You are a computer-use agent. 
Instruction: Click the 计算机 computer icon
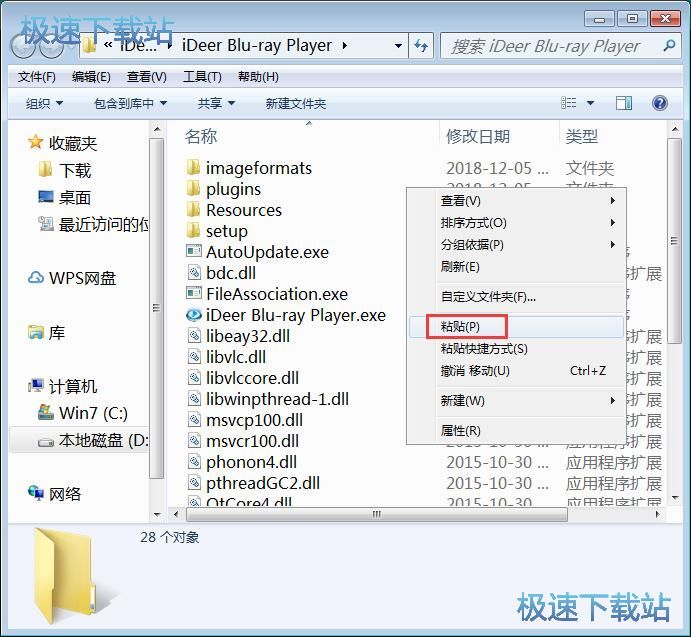tap(36, 386)
